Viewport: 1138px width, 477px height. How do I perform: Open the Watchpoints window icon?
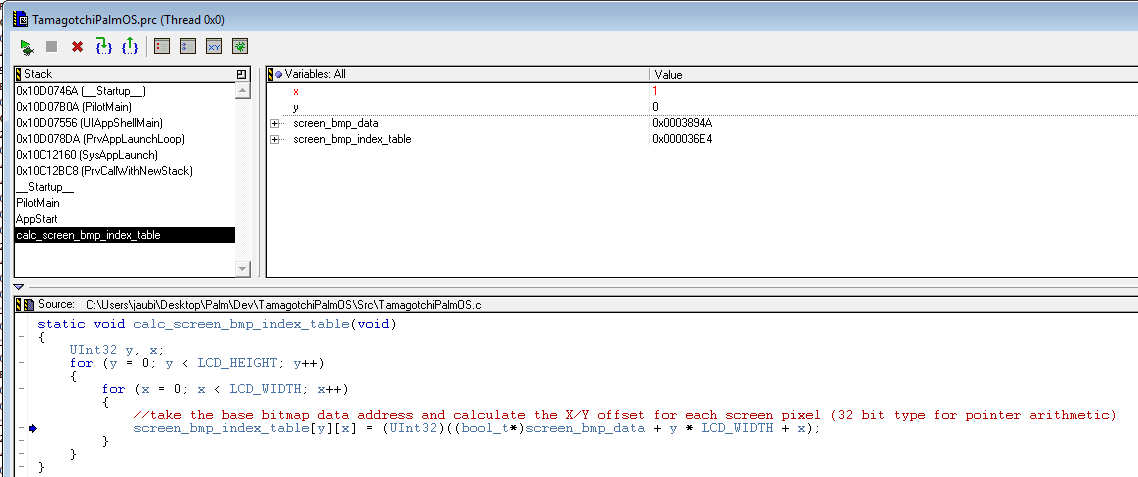pyautogui.click(x=188, y=47)
